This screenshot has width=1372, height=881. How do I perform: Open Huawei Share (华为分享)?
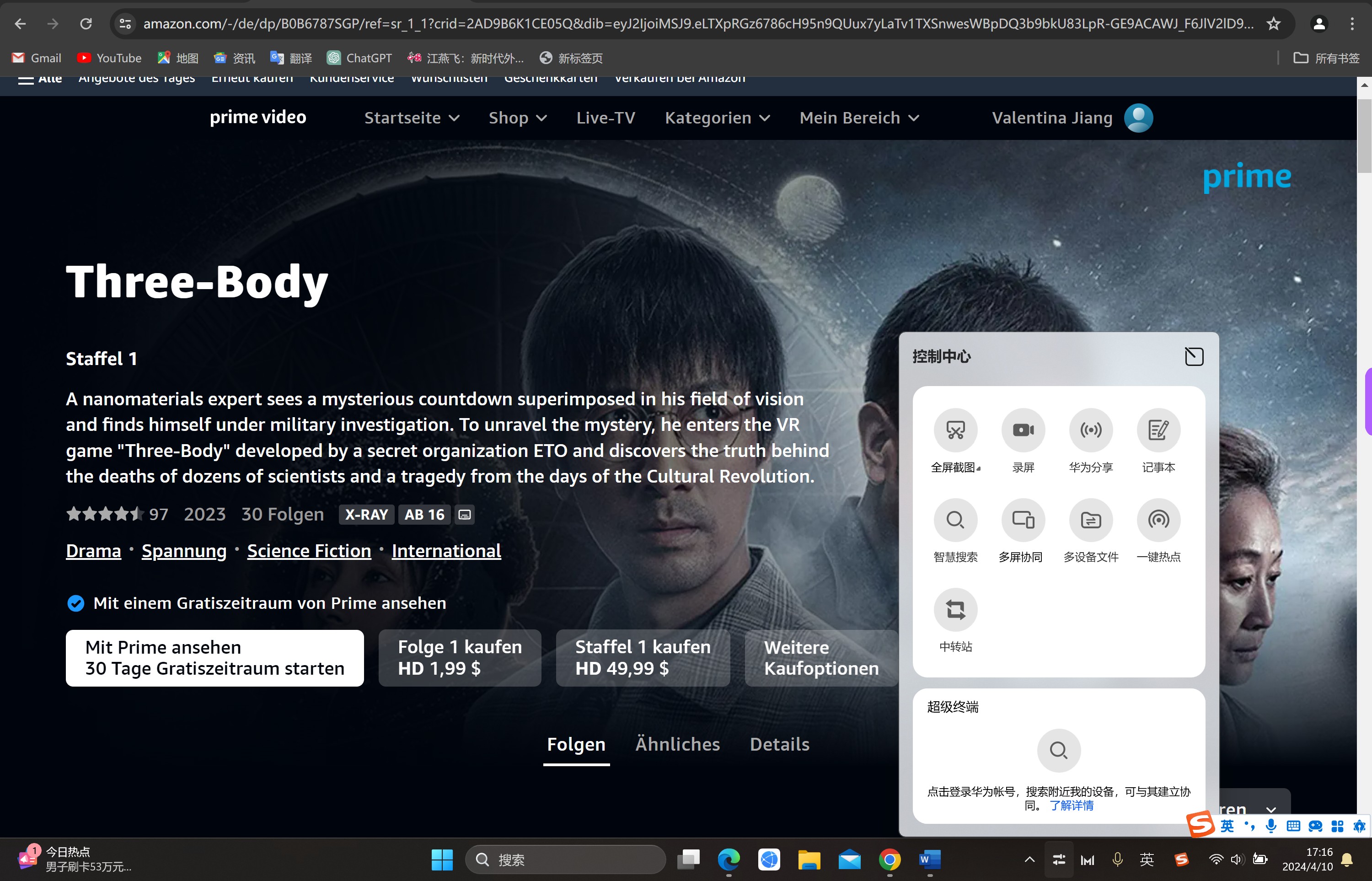tap(1091, 430)
